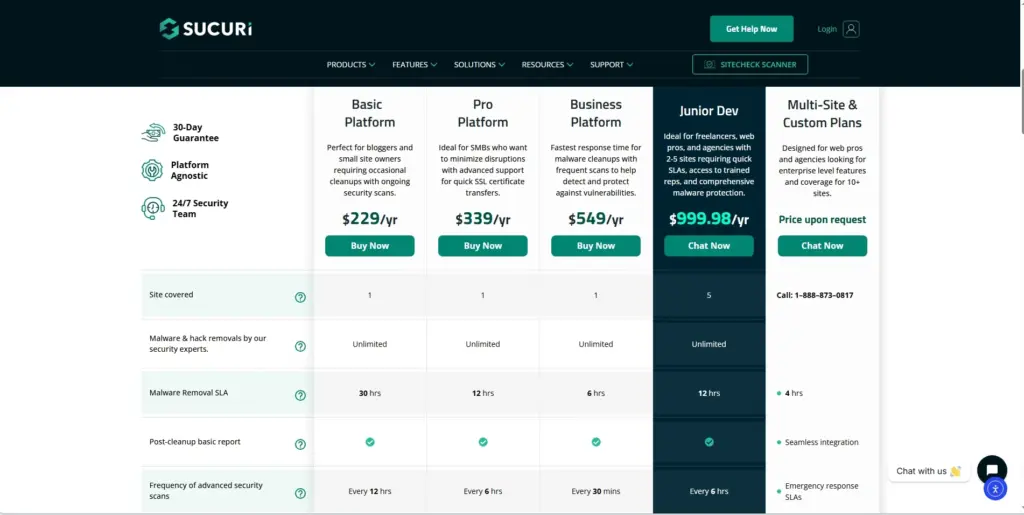This screenshot has width=1024, height=515.
Task: Open the Support navigation menu
Action: [611, 65]
